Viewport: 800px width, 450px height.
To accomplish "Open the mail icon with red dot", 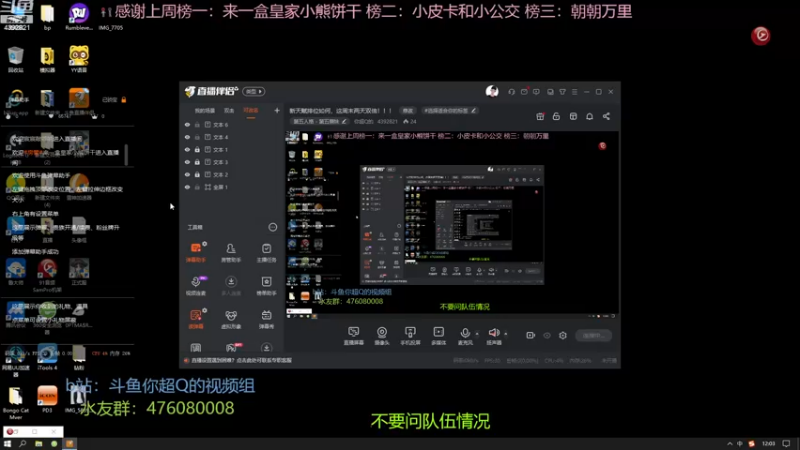I will tap(524, 92).
